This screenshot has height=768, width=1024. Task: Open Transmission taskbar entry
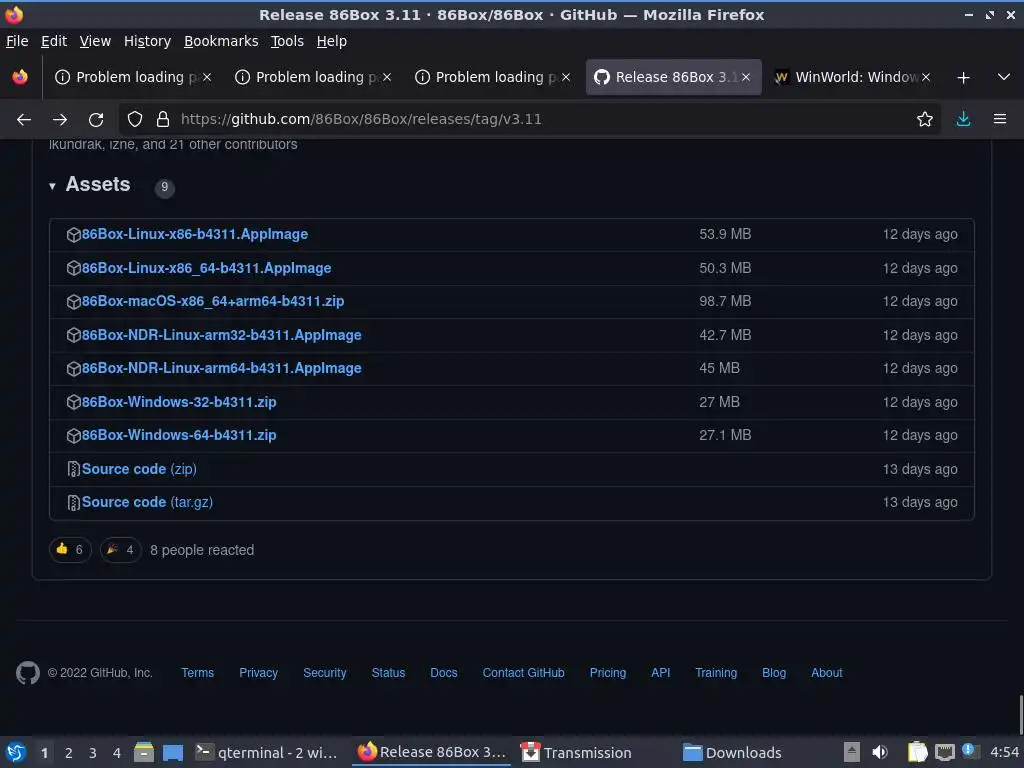pyautogui.click(x=577, y=753)
